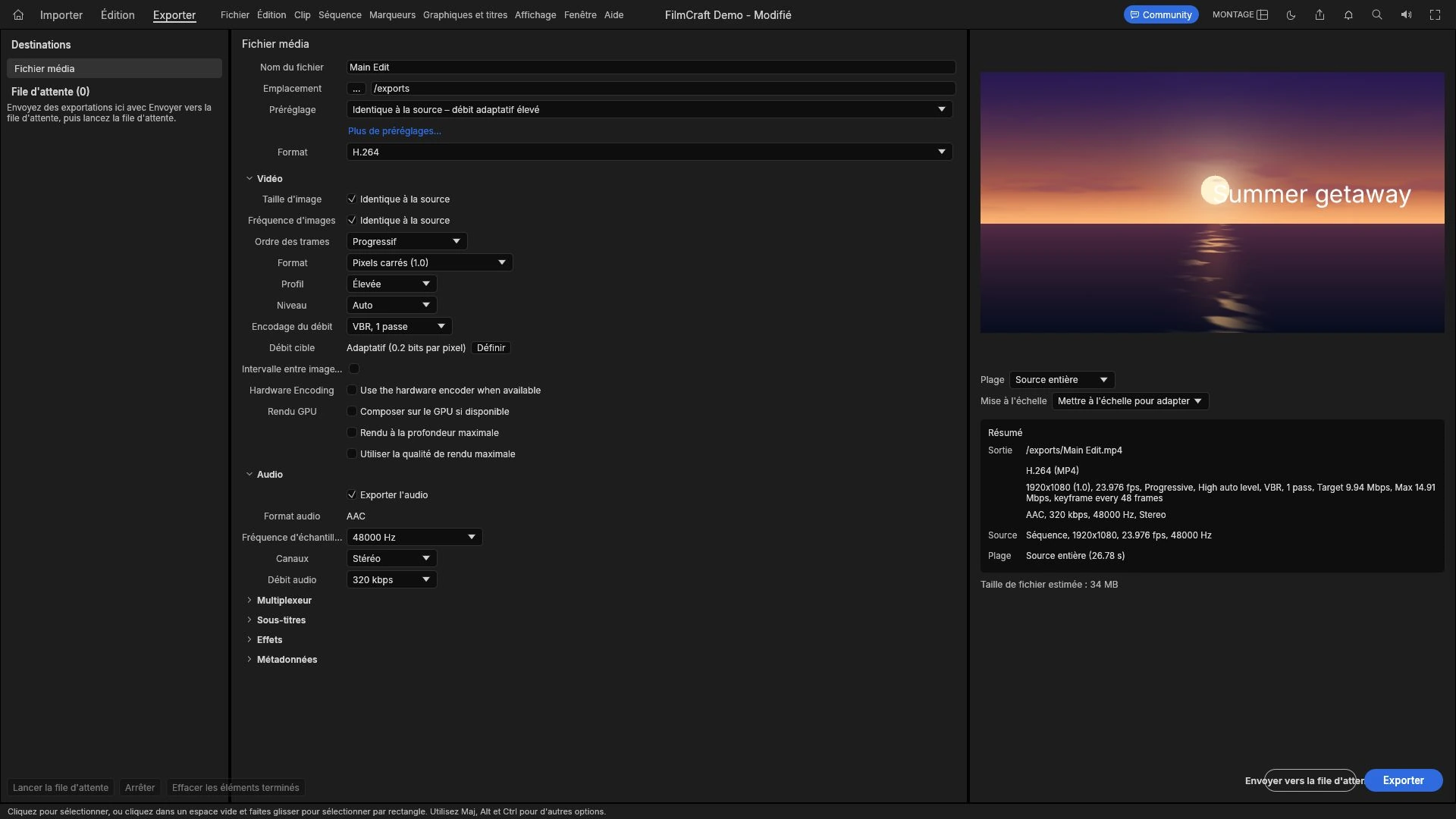Open Ordre des trames Progressif dropdown

[407, 242]
